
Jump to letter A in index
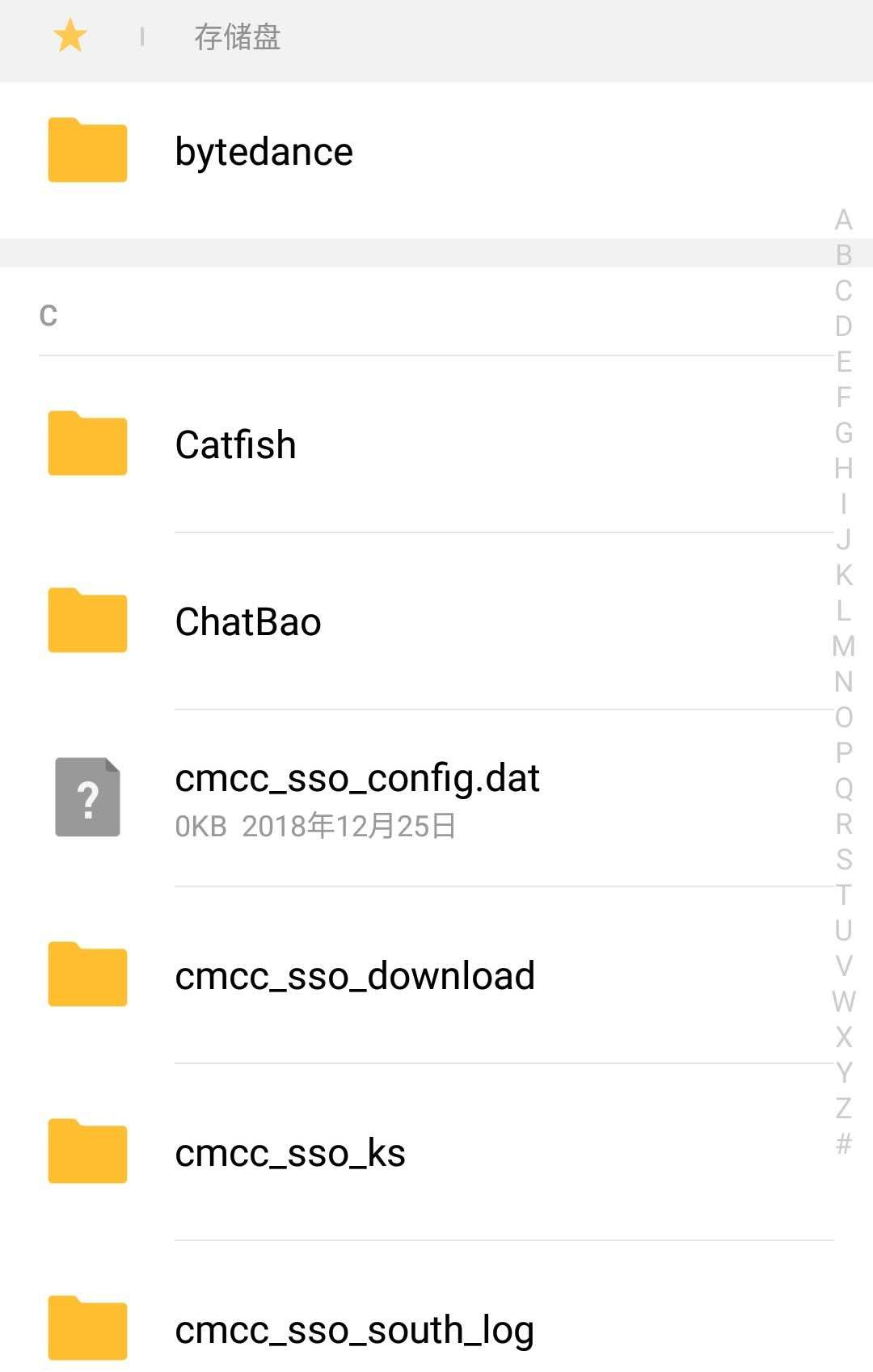pyautogui.click(x=843, y=220)
